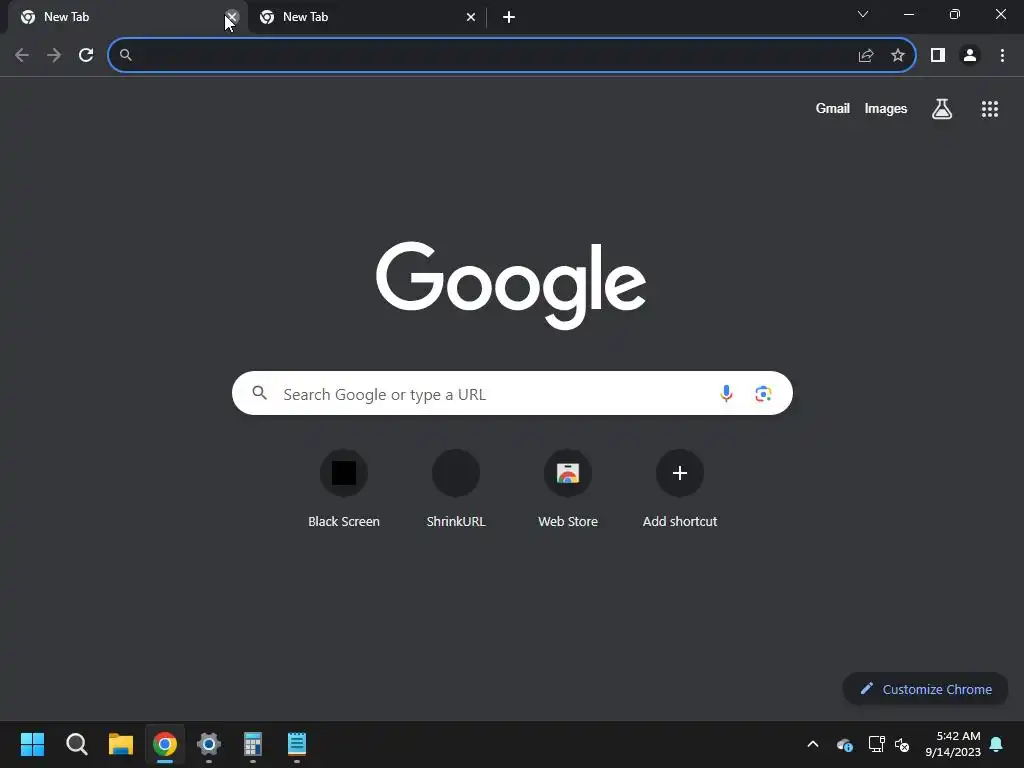Screen dimensions: 1024x768
Task: Open the Black Screen shortcut
Action: (x=344, y=488)
